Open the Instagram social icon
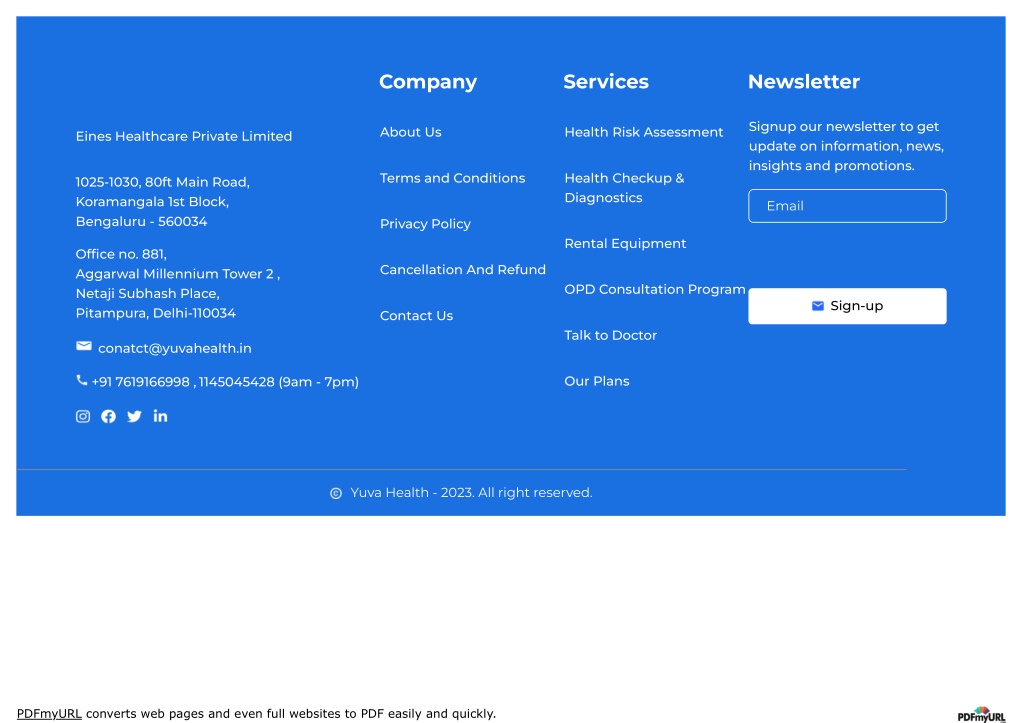Viewport: 1023px width, 723px height. [83, 416]
